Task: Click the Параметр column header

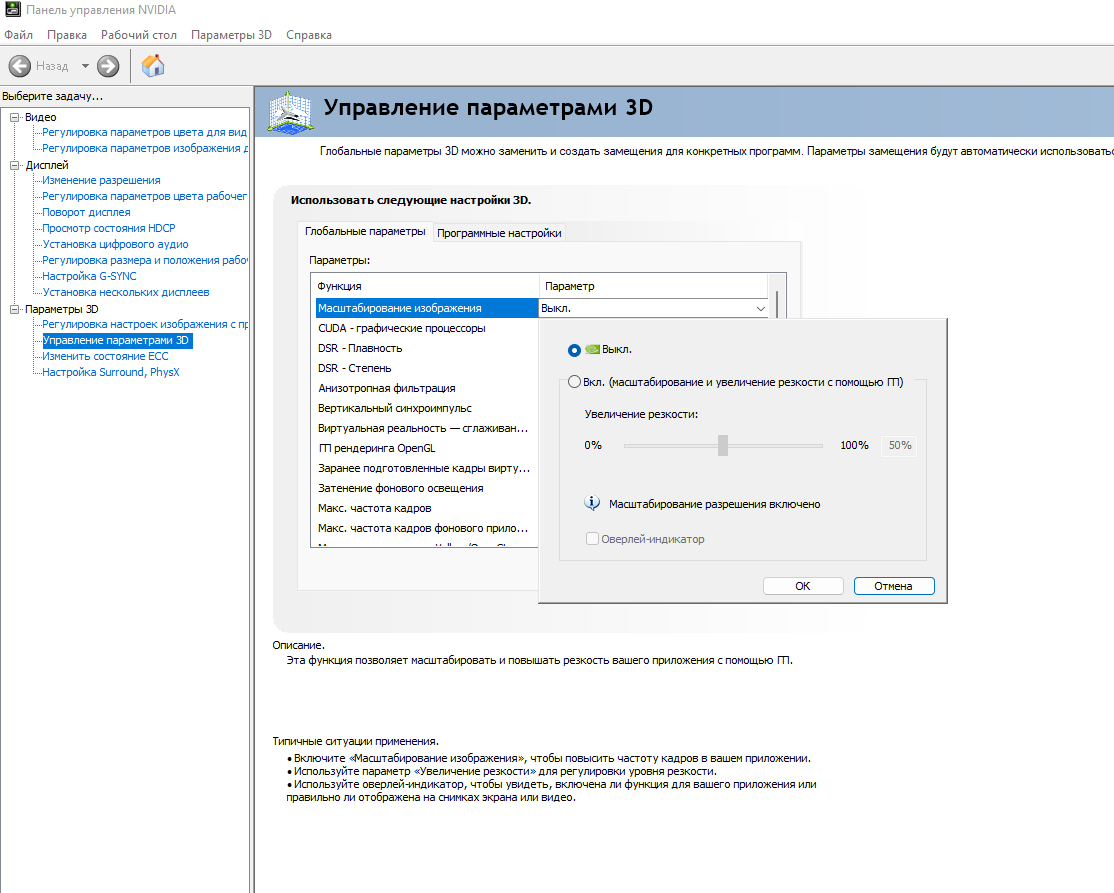Action: (x=654, y=286)
